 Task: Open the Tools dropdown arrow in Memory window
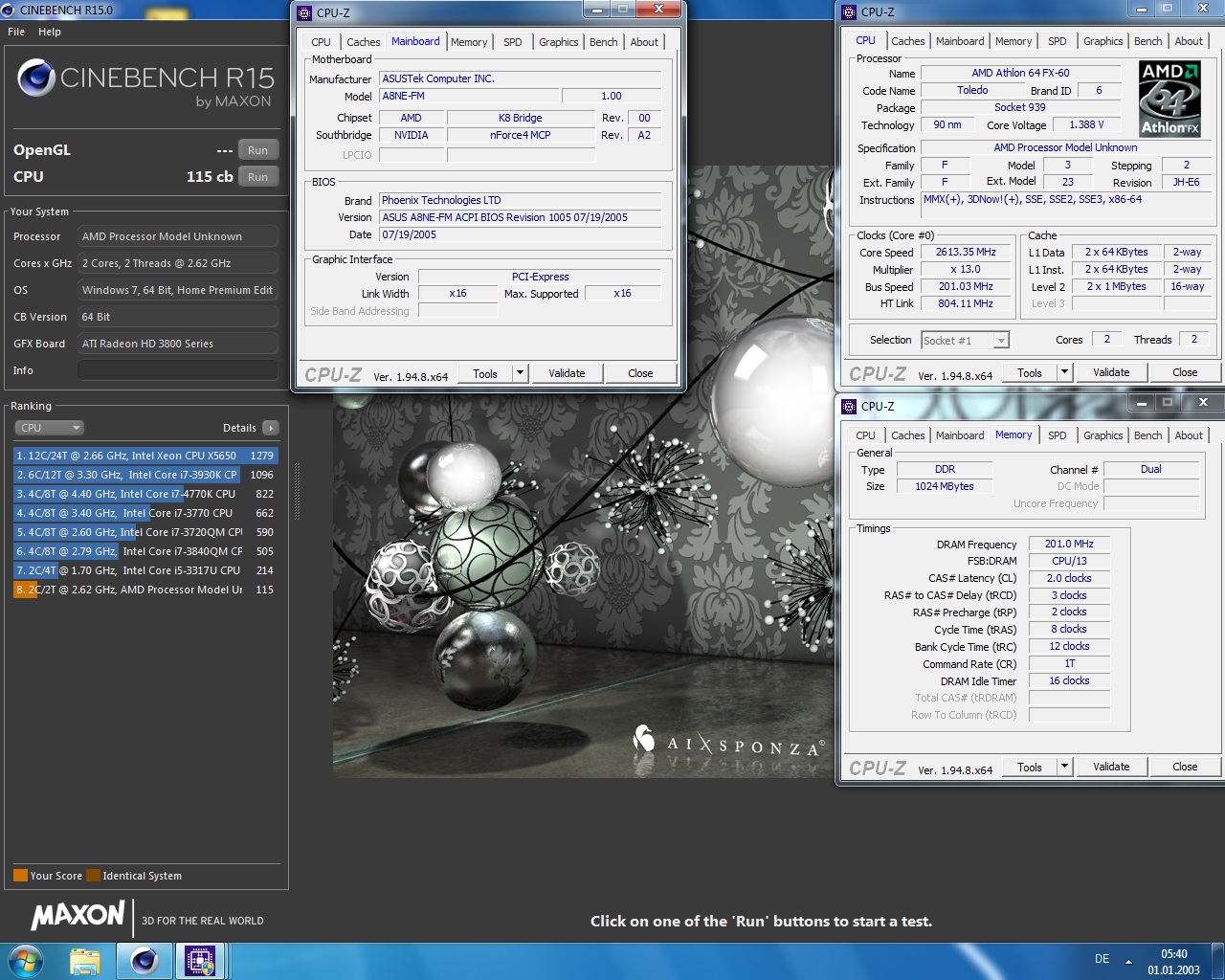coord(1064,767)
